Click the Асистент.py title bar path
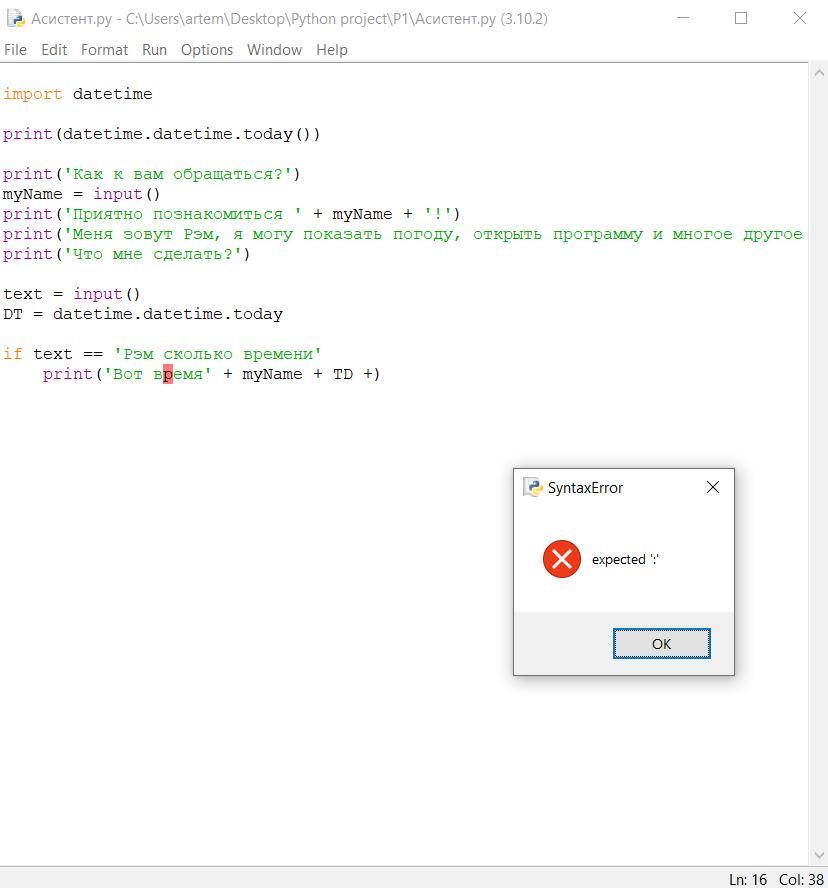The width and height of the screenshot is (828, 888). [289, 19]
